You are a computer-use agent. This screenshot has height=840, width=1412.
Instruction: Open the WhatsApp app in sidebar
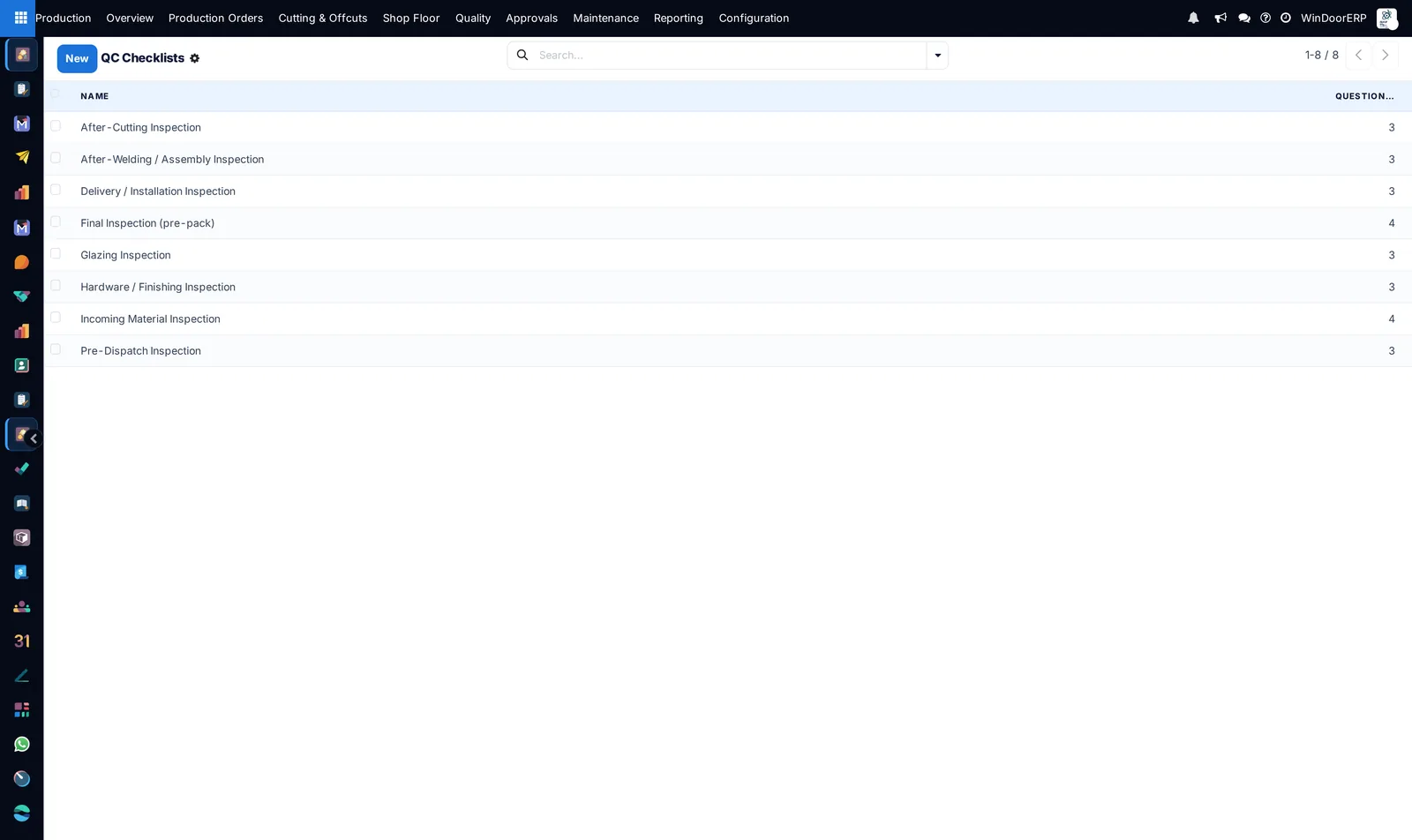[x=22, y=744]
